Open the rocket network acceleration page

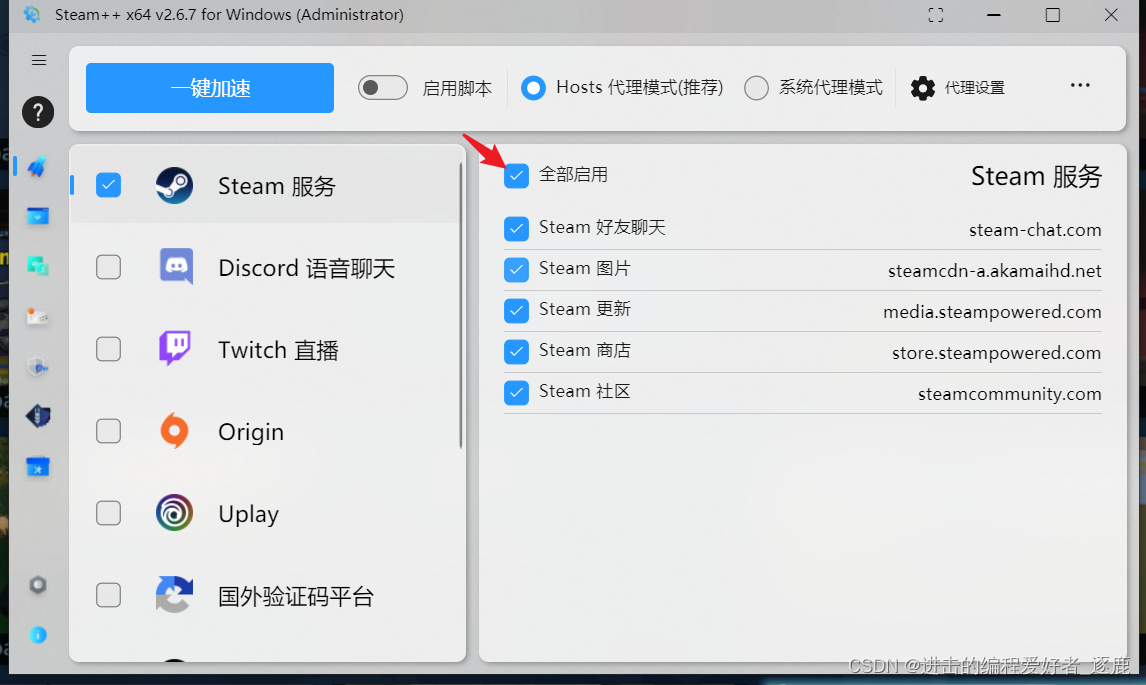(x=37, y=167)
